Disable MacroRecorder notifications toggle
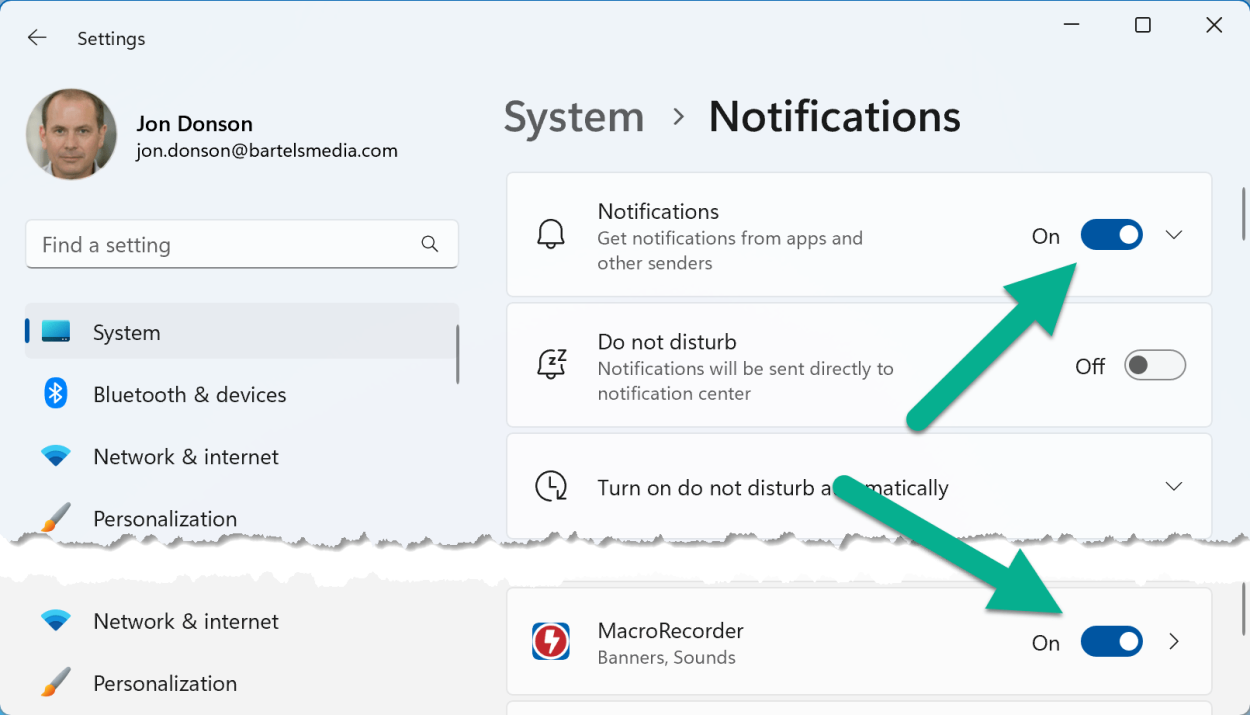Viewport: 1250px width, 715px height. (x=1111, y=642)
